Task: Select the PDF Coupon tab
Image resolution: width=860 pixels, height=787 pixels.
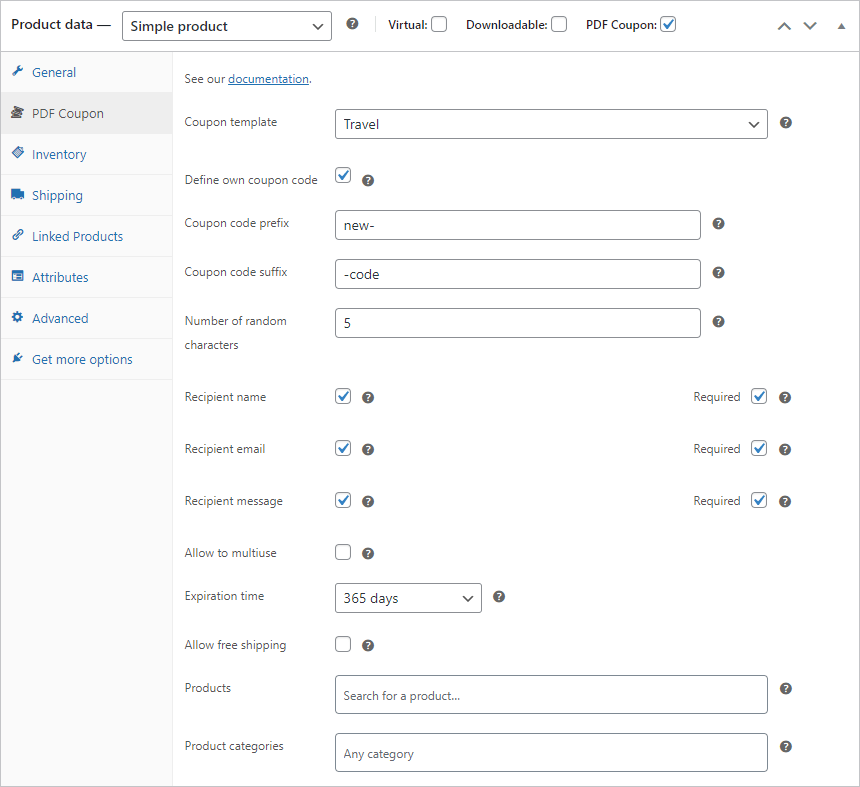Action: (x=87, y=114)
